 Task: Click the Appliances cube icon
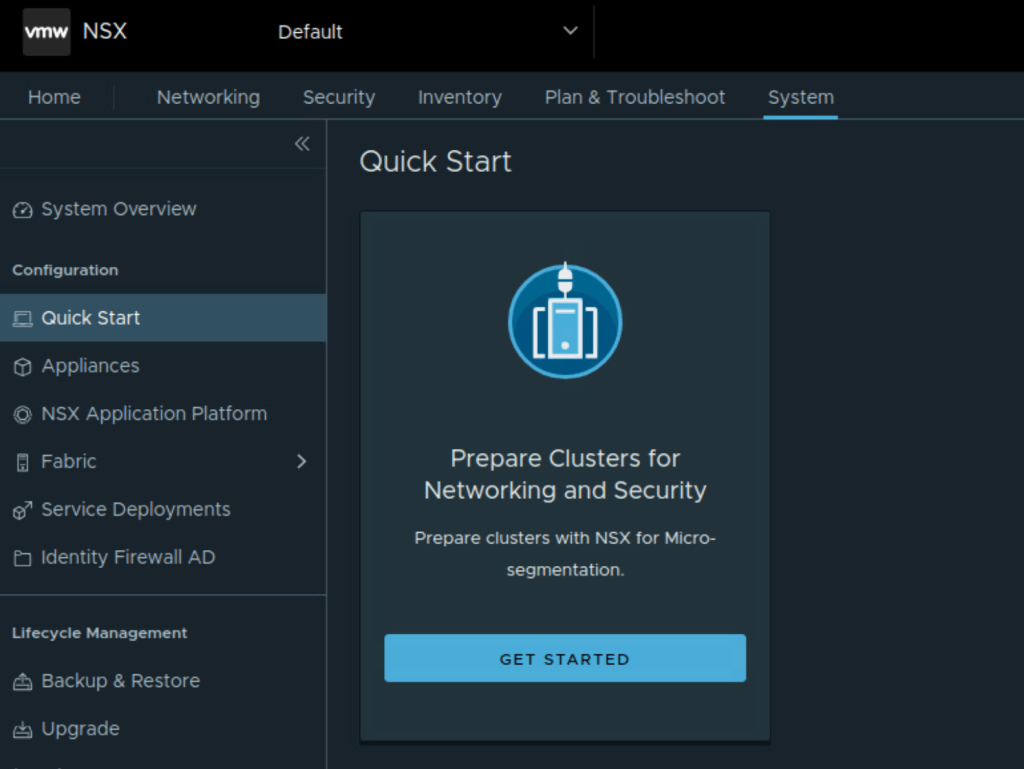tap(22, 367)
